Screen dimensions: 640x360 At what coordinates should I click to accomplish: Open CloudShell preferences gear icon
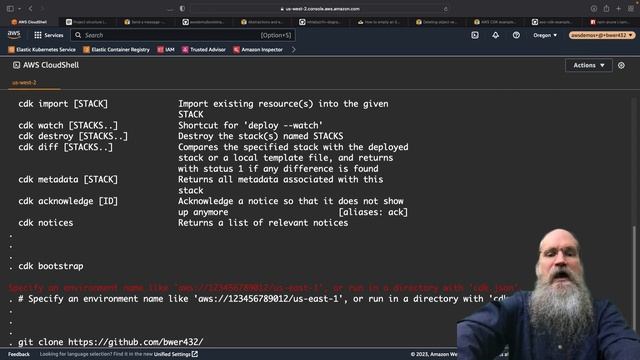pos(621,65)
